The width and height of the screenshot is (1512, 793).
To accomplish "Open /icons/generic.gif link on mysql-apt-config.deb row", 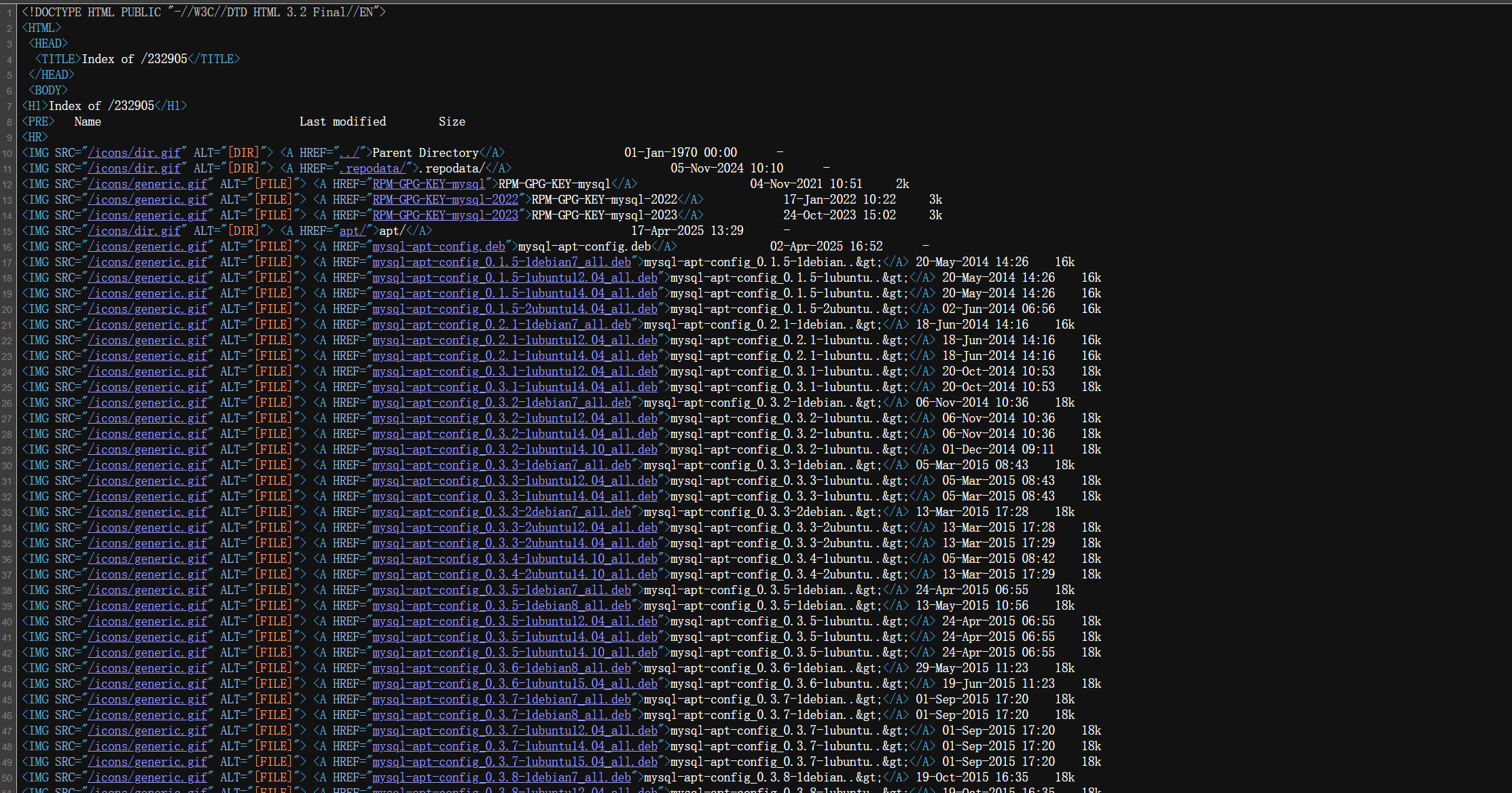I will pos(147,246).
